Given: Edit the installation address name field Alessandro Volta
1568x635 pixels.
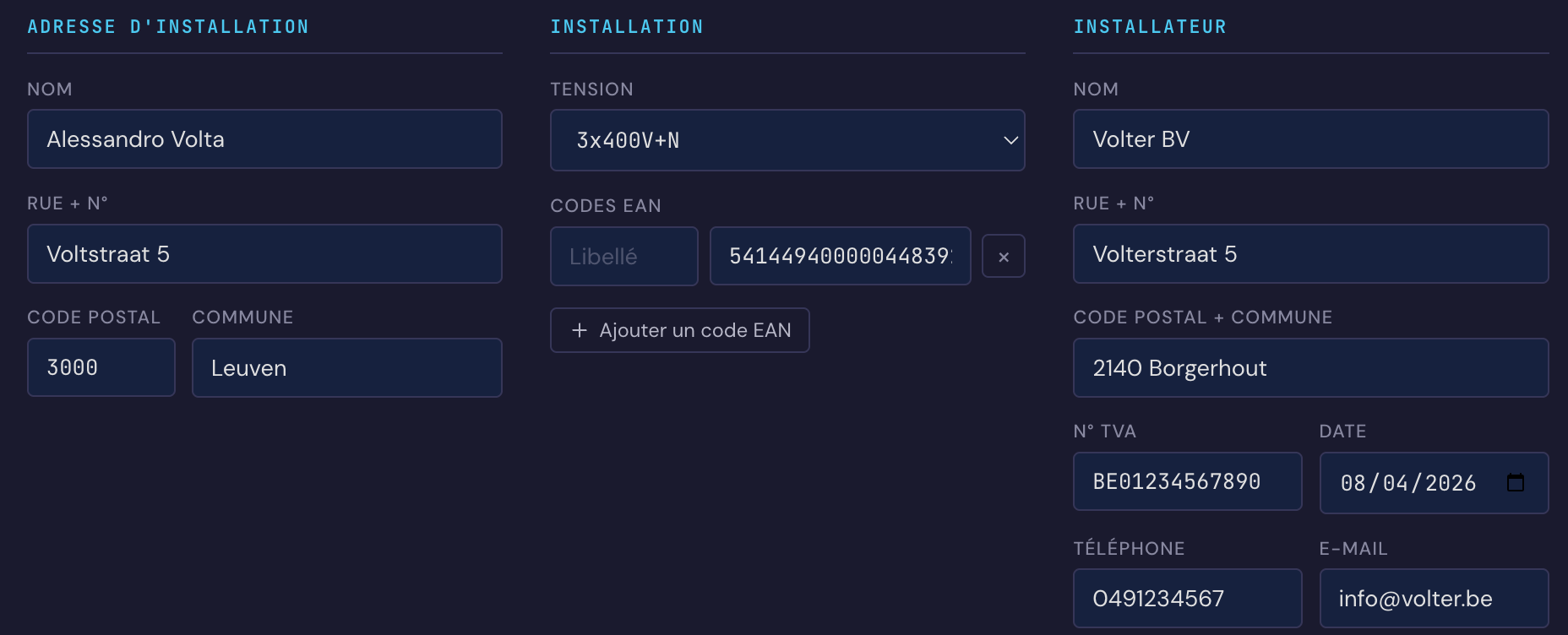Looking at the screenshot, I should pos(264,139).
